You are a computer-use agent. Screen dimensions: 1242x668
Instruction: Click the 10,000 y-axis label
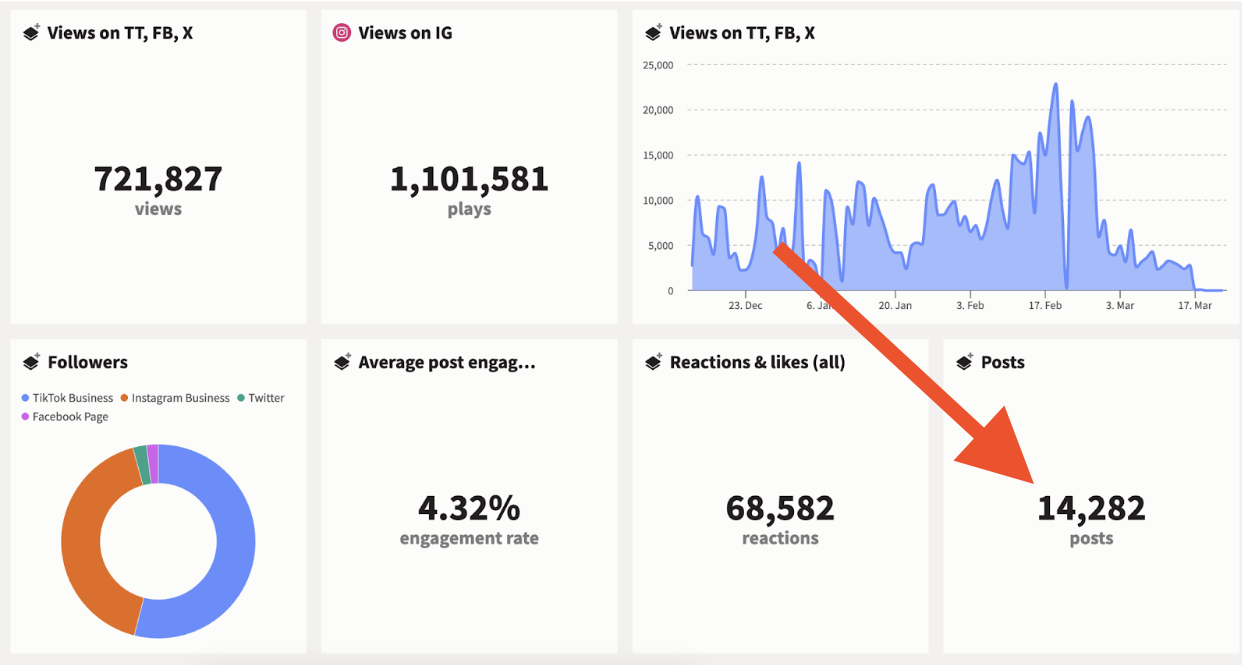[x=657, y=200]
